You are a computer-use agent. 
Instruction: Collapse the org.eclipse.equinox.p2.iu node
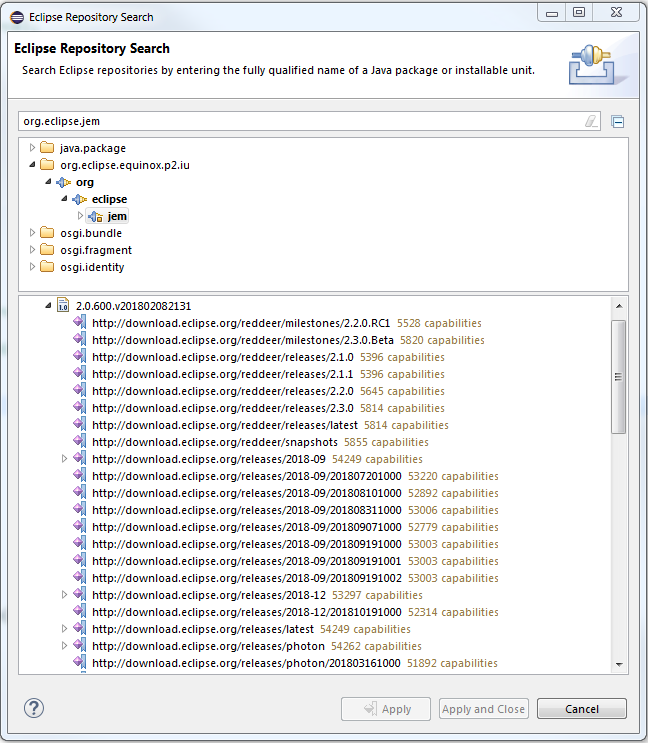32,165
